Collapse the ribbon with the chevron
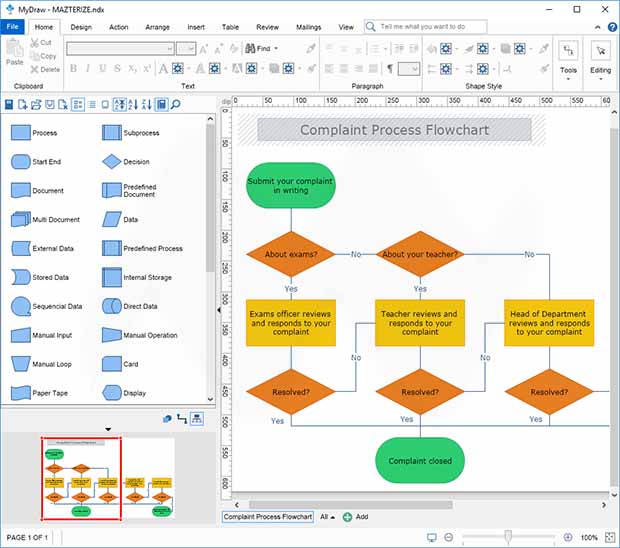Image resolution: width=620 pixels, height=548 pixels. pos(597,27)
